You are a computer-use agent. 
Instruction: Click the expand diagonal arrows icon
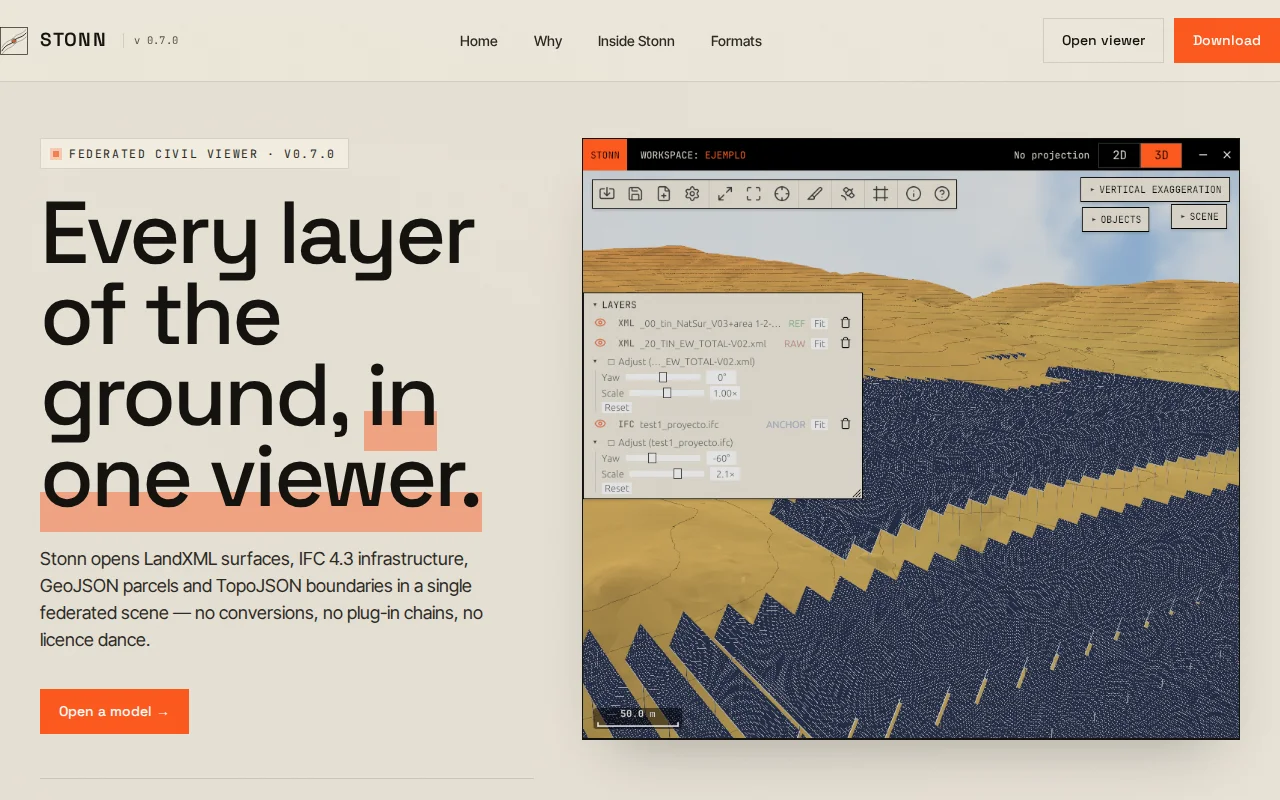pos(725,194)
